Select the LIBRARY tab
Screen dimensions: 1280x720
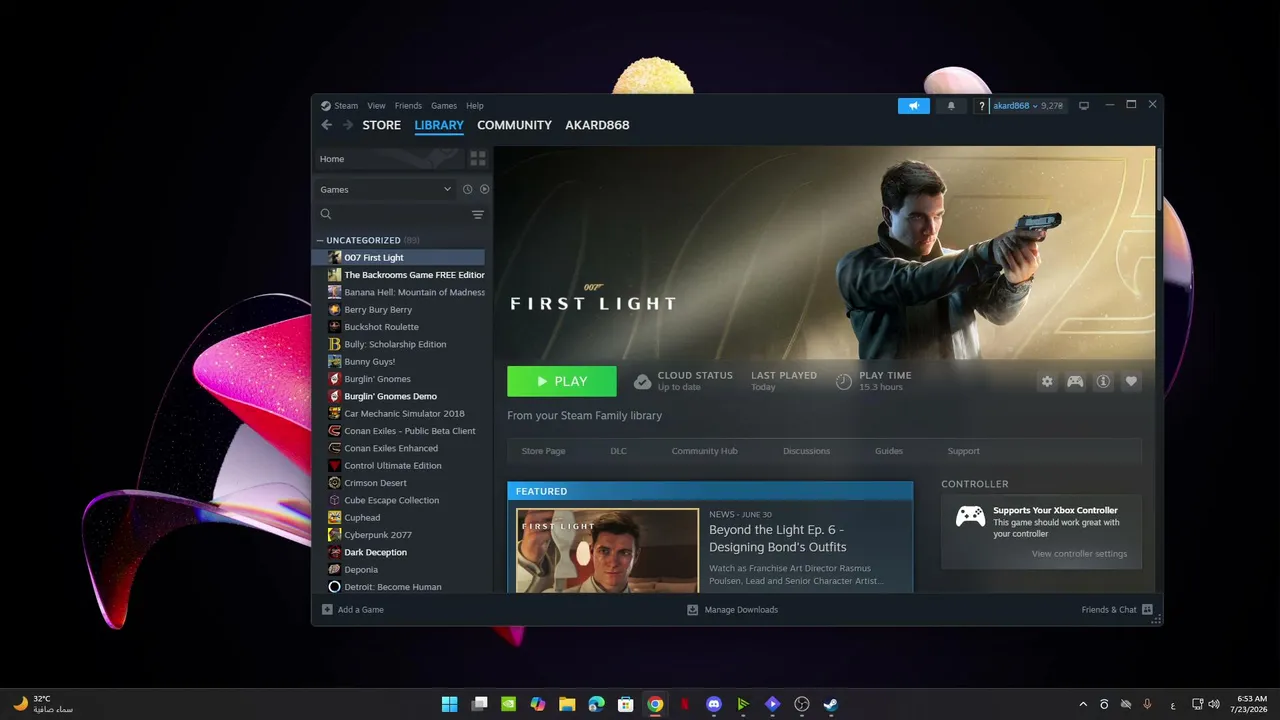439,125
